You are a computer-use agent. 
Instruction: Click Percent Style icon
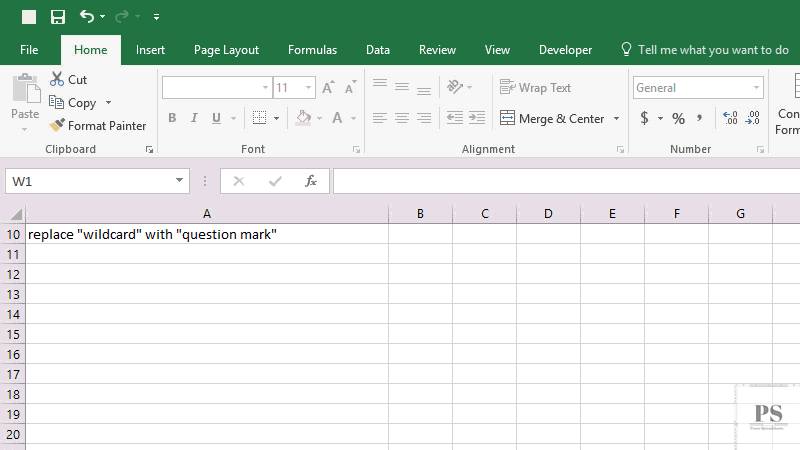click(678, 119)
